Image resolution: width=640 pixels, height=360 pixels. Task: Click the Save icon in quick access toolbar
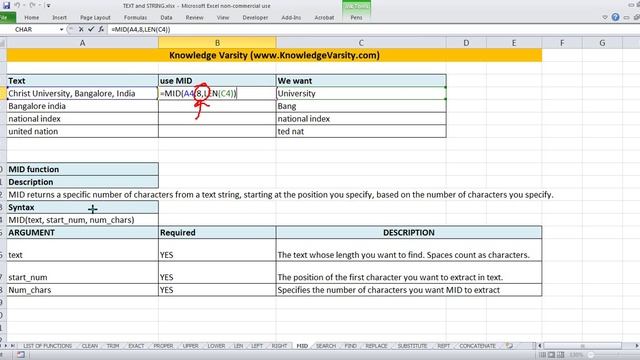point(7,6)
